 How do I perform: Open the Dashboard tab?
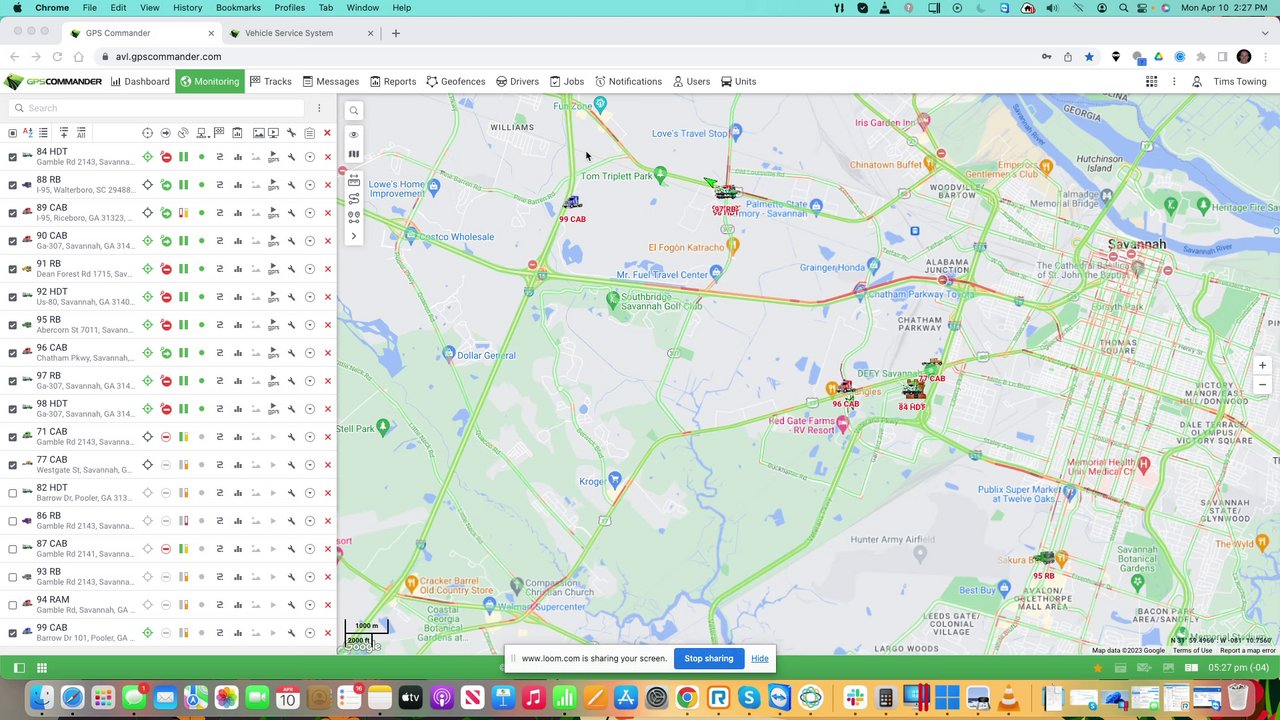pos(140,82)
